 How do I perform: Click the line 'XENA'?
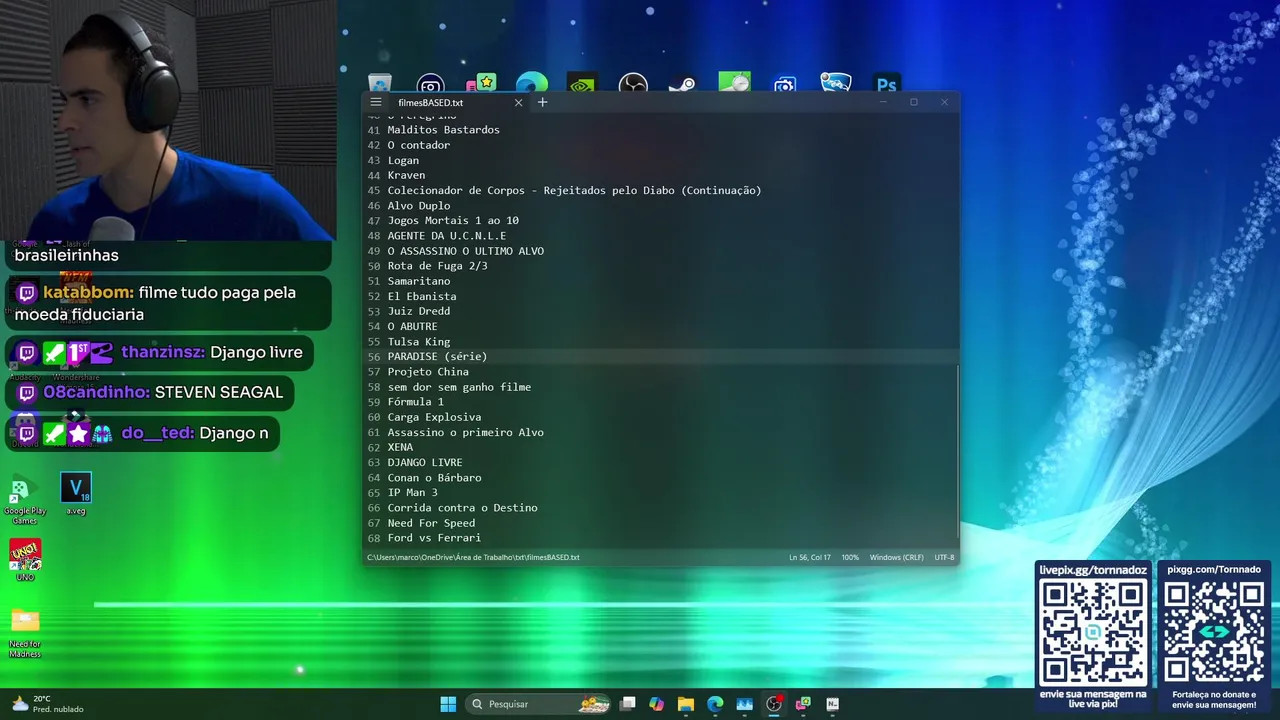click(400, 447)
